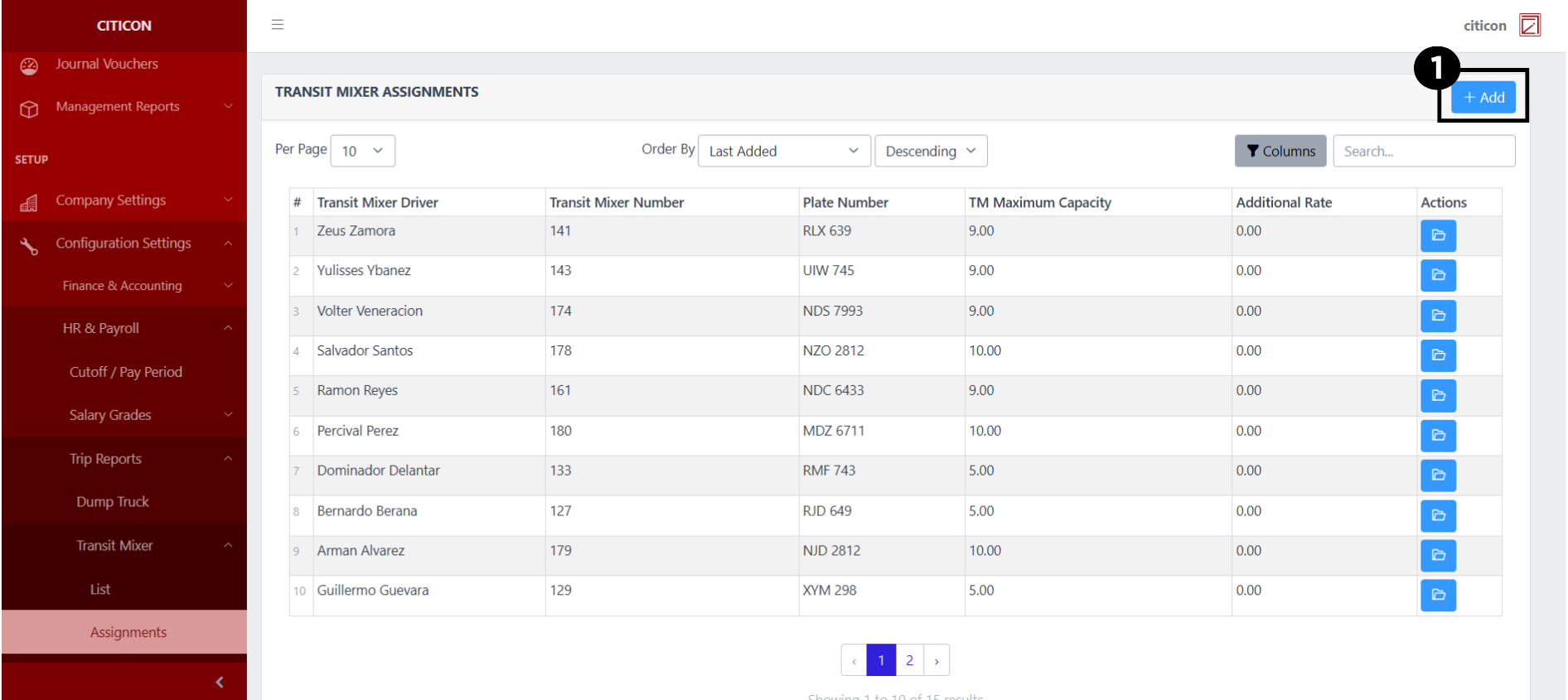Go to next page arrow
This screenshot has width=1568, height=700.
pos(936,660)
